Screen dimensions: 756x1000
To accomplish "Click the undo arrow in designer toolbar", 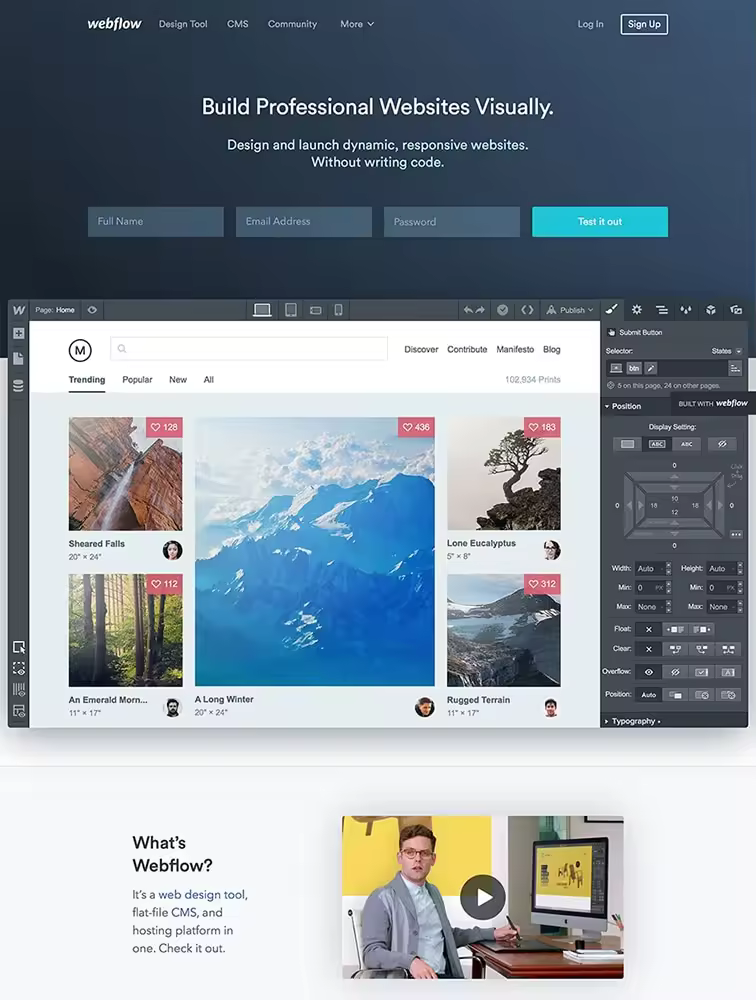I will click(x=468, y=310).
